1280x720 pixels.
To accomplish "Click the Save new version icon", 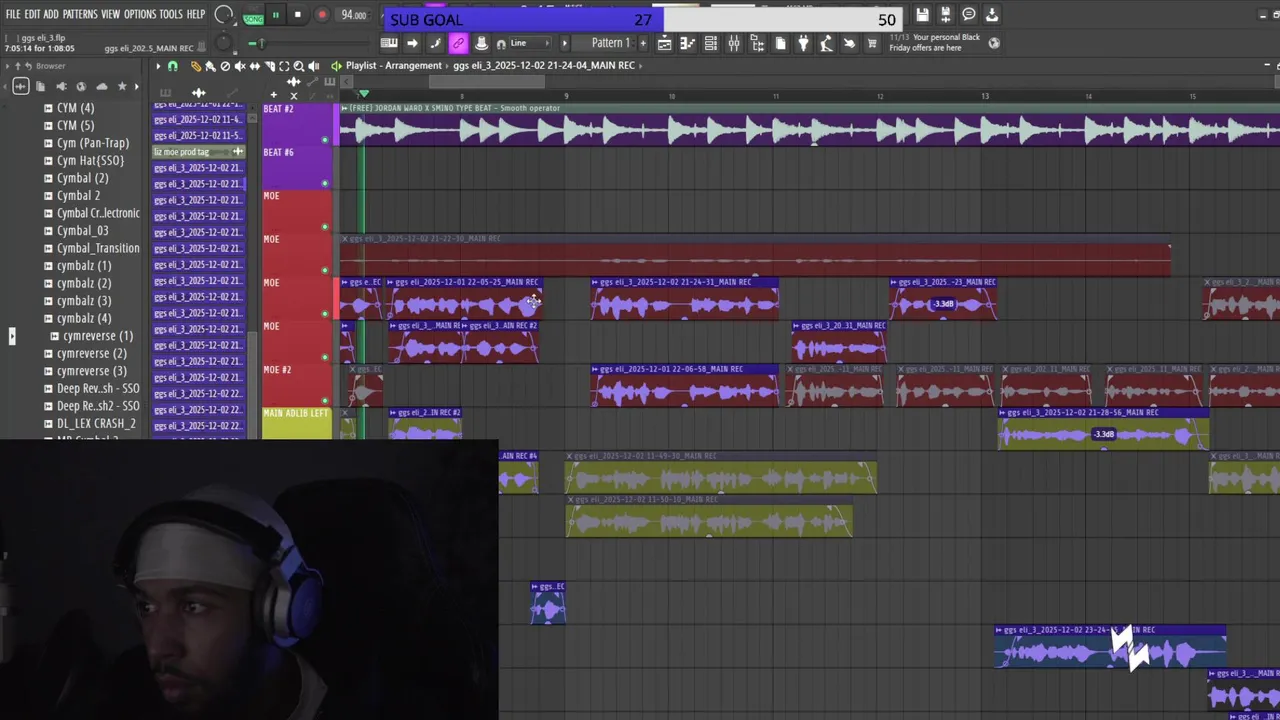I will (x=945, y=15).
